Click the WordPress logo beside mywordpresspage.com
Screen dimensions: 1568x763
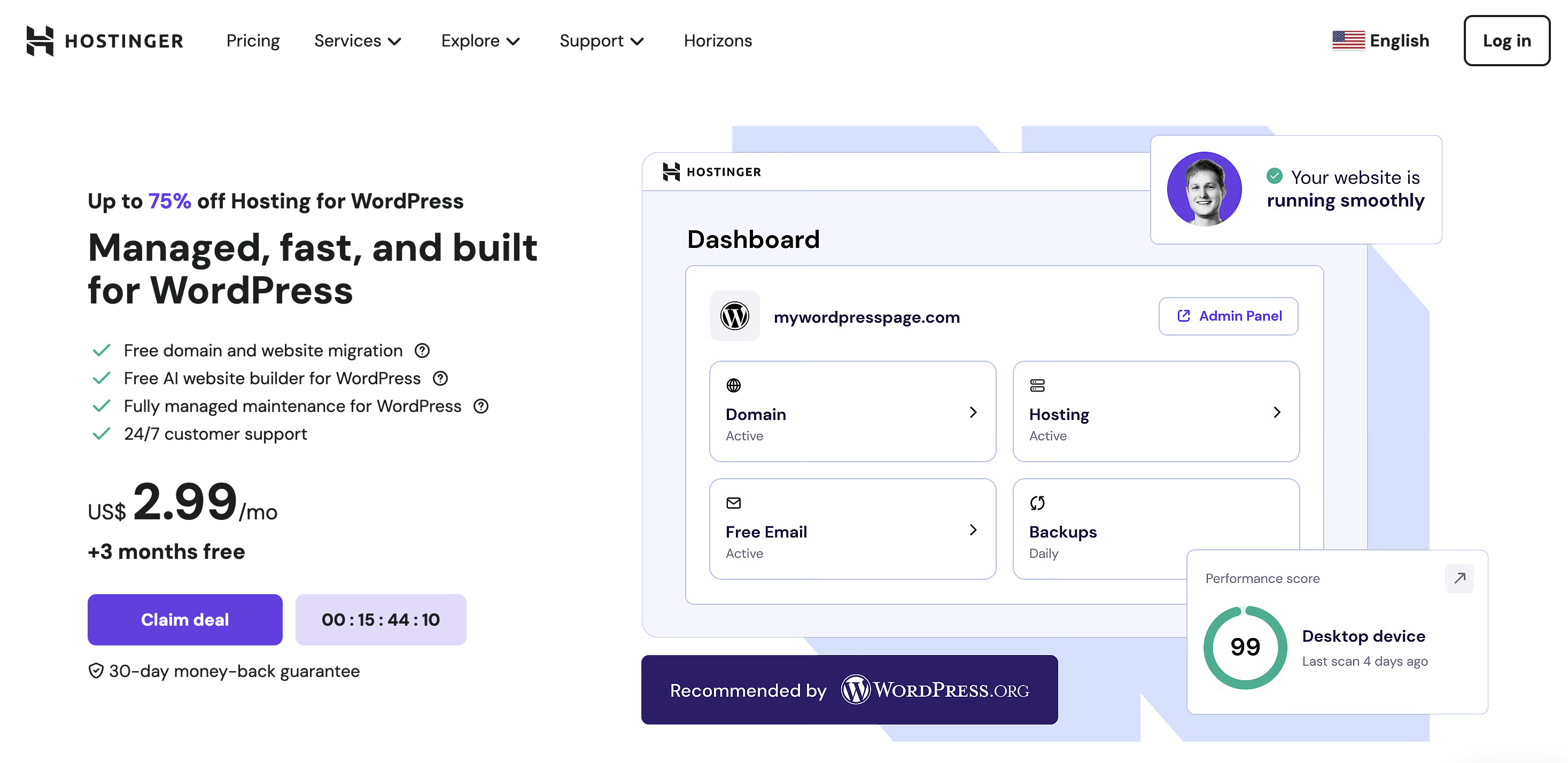[735, 316]
